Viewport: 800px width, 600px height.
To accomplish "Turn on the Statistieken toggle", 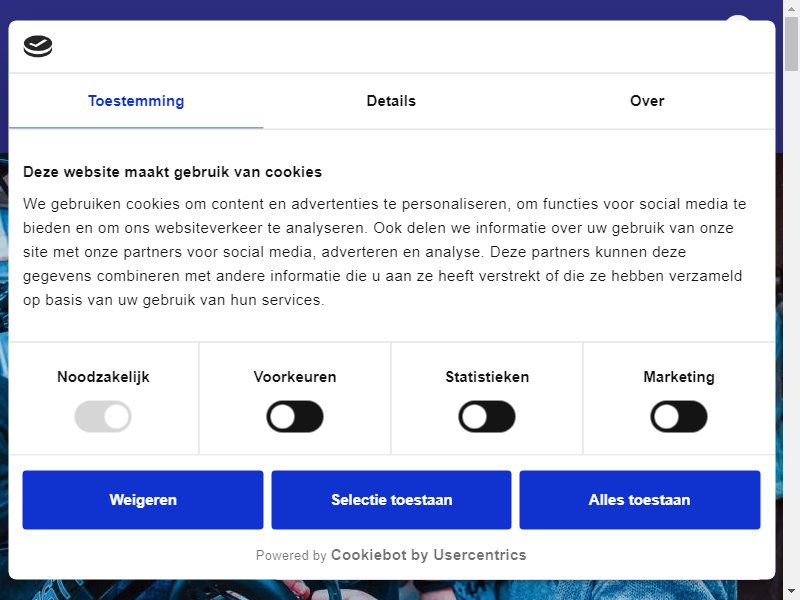I will click(x=487, y=416).
